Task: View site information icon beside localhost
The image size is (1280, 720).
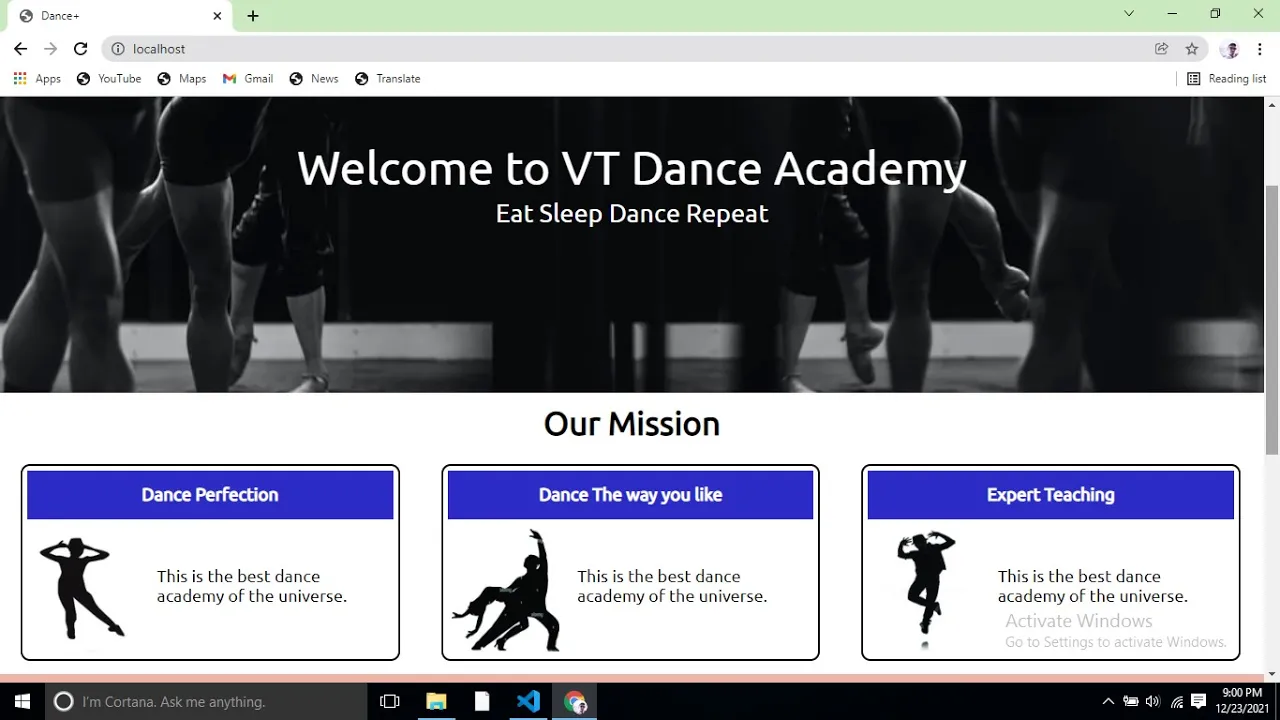Action: tap(118, 49)
